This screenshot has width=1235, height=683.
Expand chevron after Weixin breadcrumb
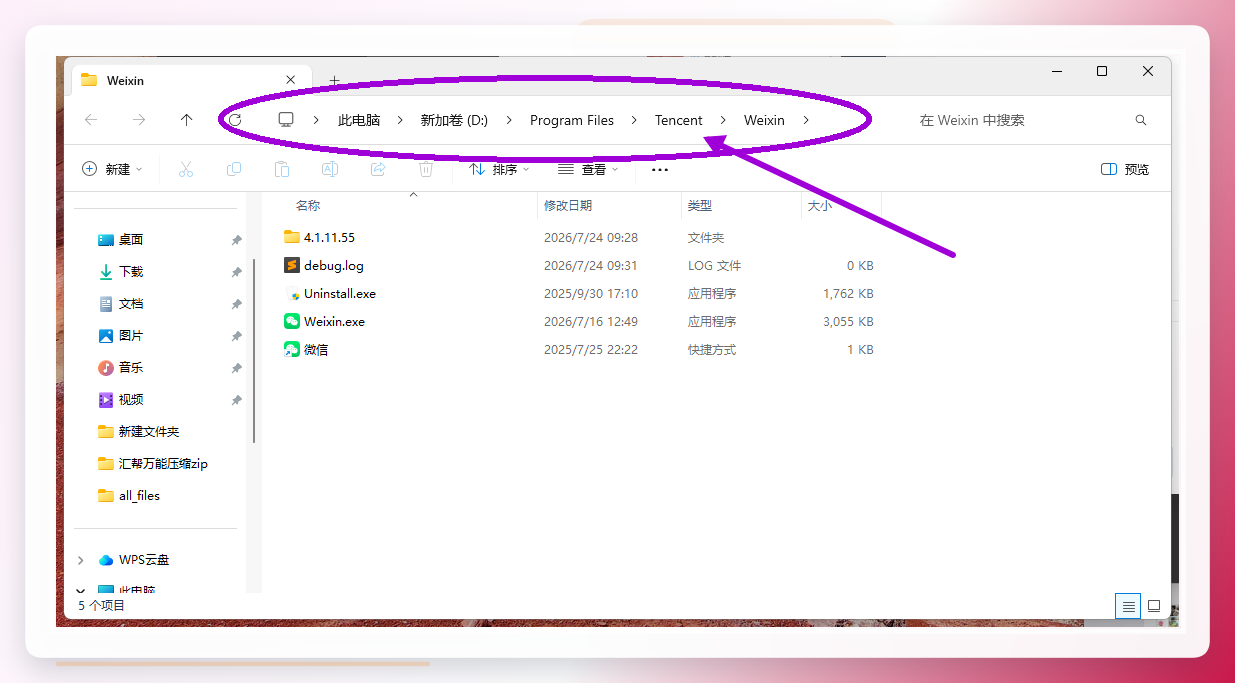tap(806, 120)
